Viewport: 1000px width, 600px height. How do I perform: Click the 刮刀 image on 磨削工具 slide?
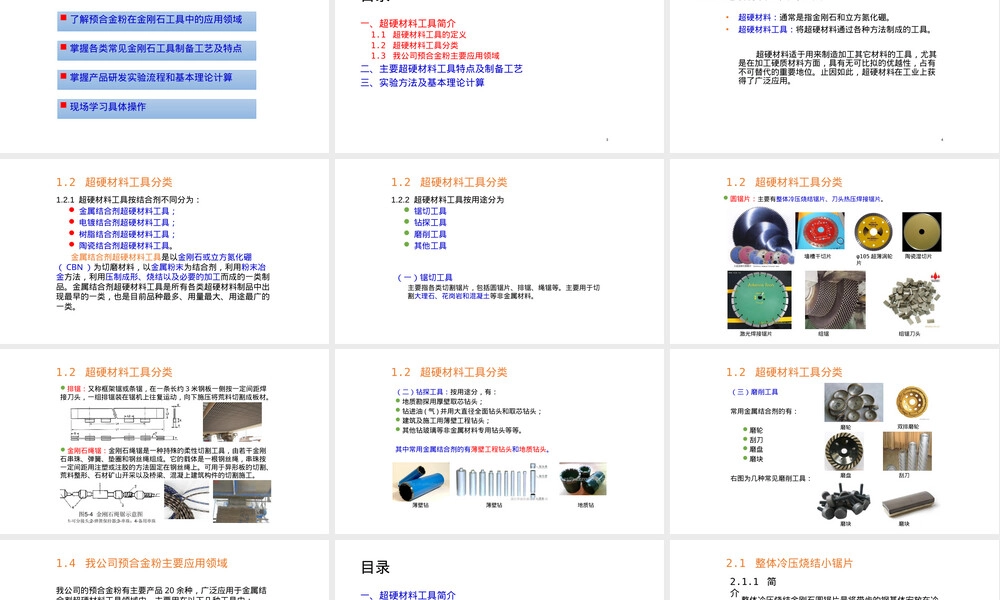907,451
